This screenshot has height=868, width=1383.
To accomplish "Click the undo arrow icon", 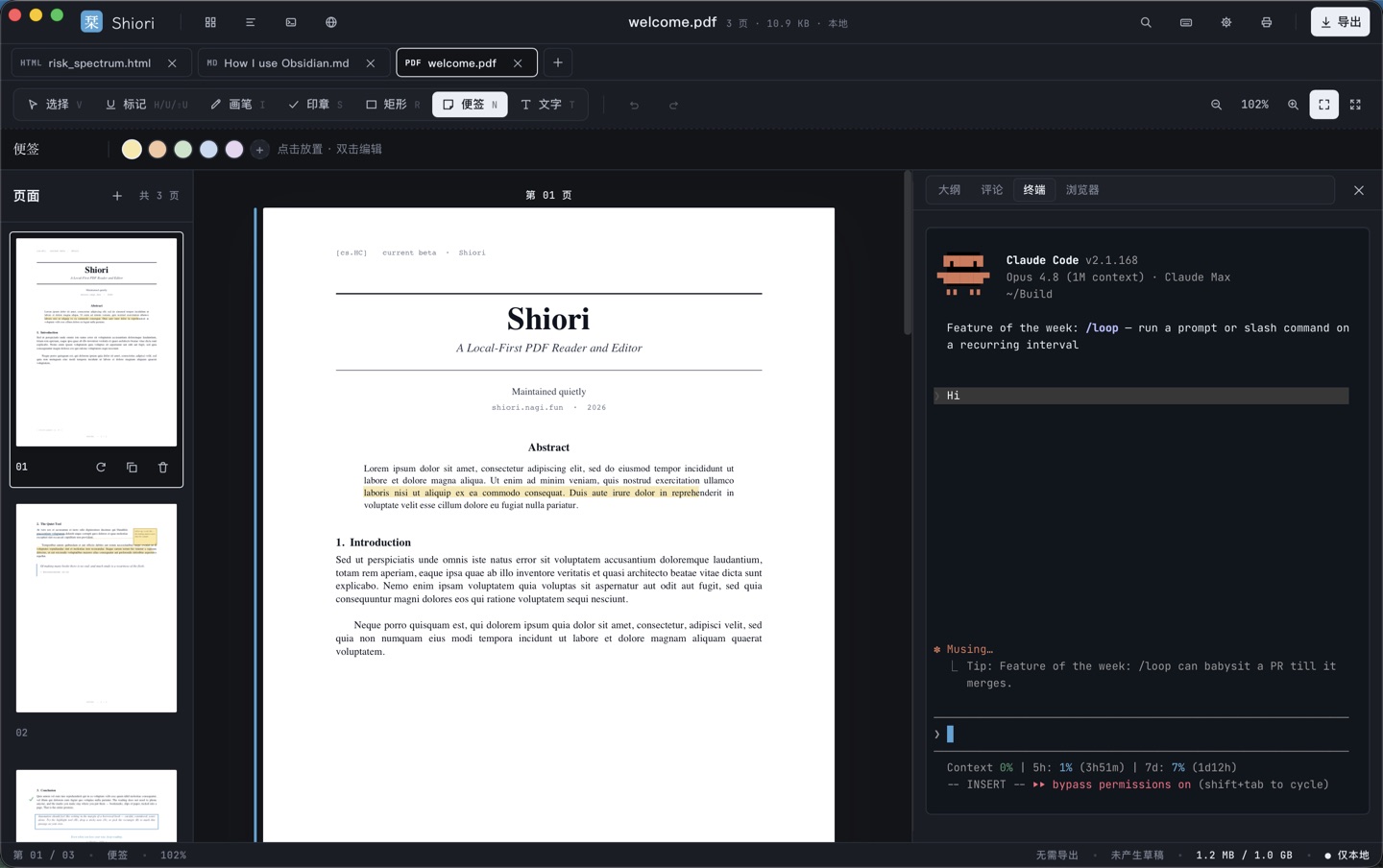I will click(634, 105).
